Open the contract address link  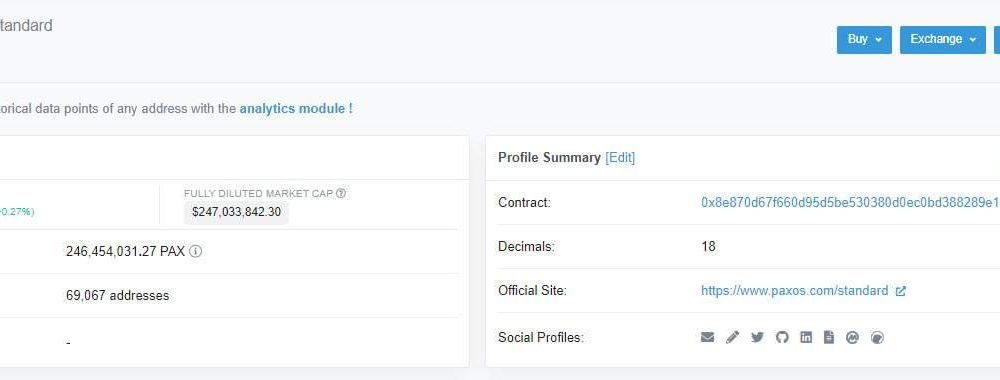coord(850,202)
